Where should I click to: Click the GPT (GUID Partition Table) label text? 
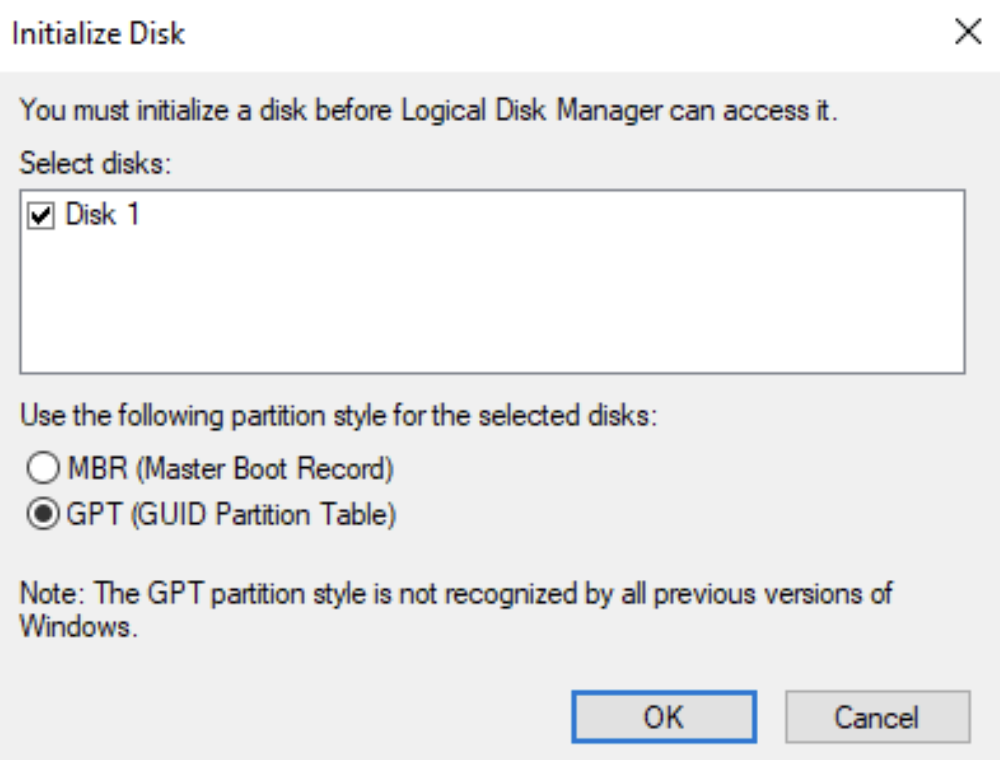pos(230,516)
